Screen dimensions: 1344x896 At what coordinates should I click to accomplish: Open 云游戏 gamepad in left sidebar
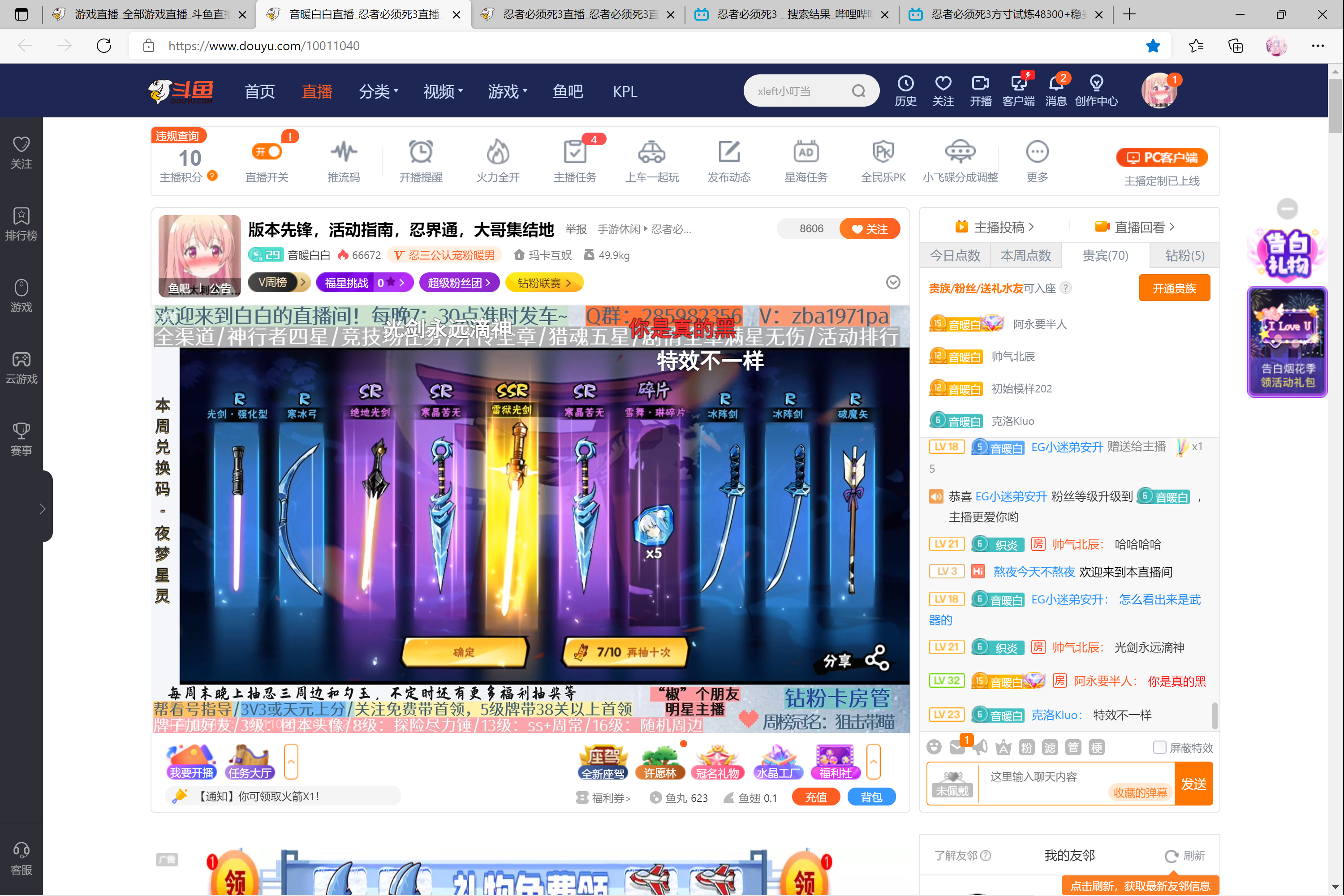pos(21,367)
